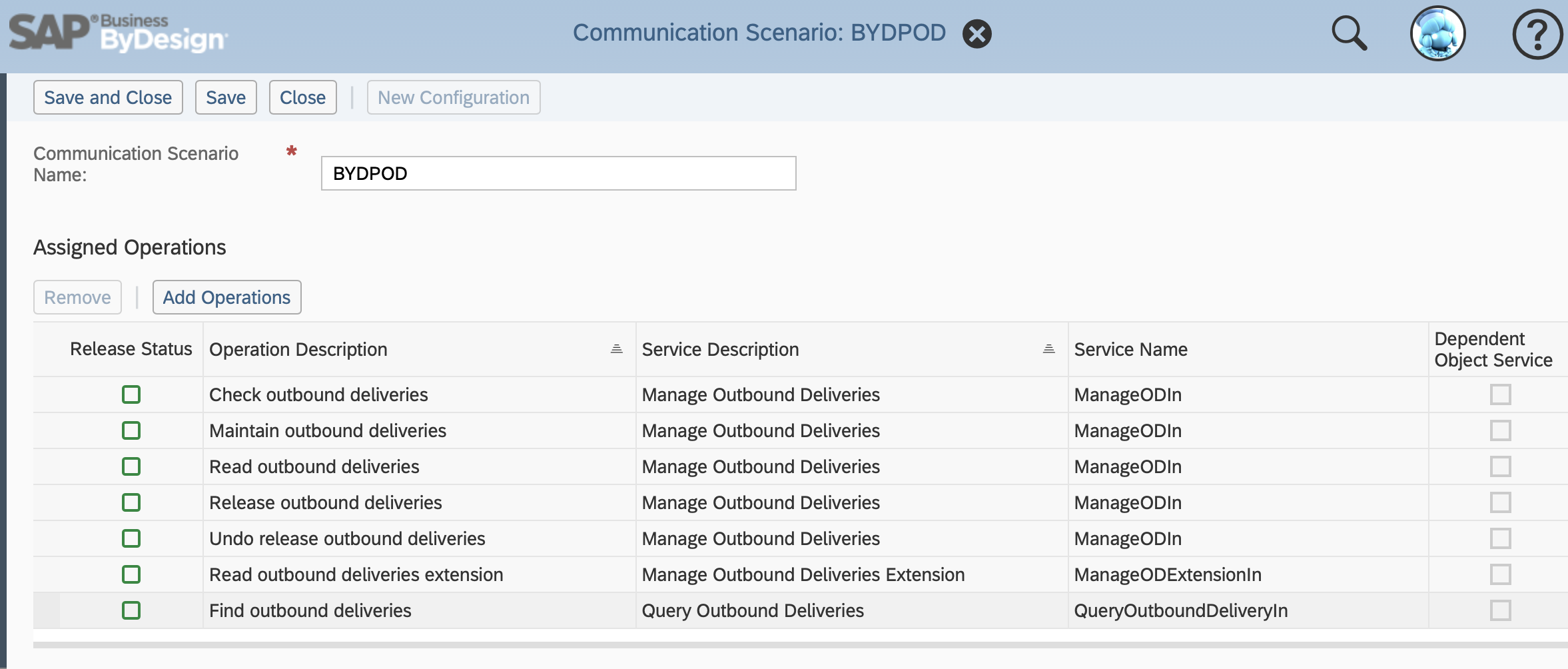Check release status for Maintain outbound deliveries
Screen dimensions: 1568x669
point(131,430)
